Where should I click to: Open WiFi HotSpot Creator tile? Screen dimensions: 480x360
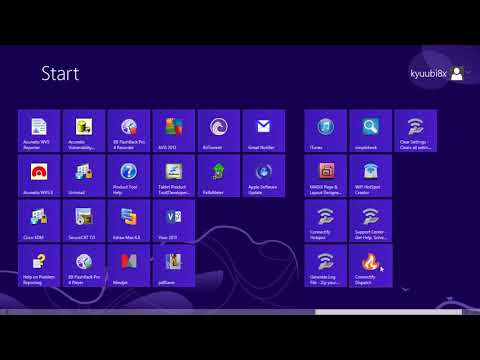370,176
